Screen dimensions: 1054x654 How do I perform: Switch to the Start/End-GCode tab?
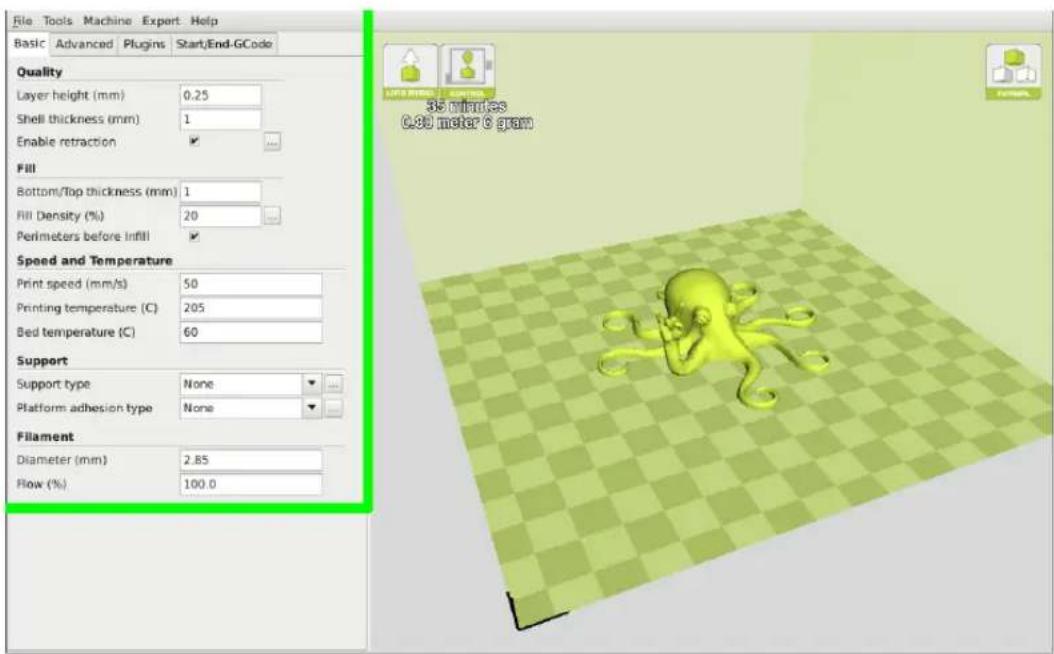[224, 44]
